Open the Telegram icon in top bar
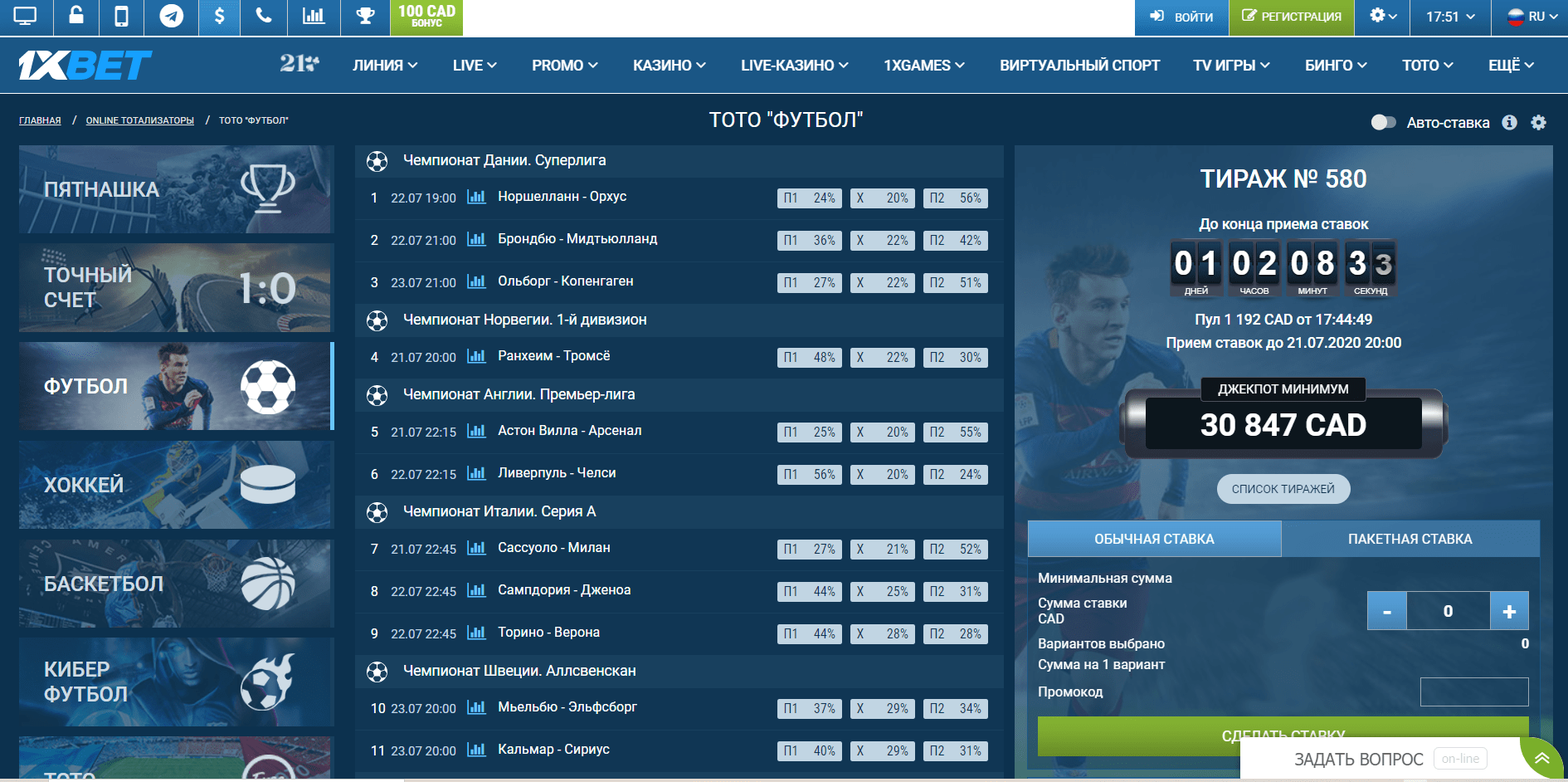This screenshot has height=782, width=1568. click(x=171, y=16)
